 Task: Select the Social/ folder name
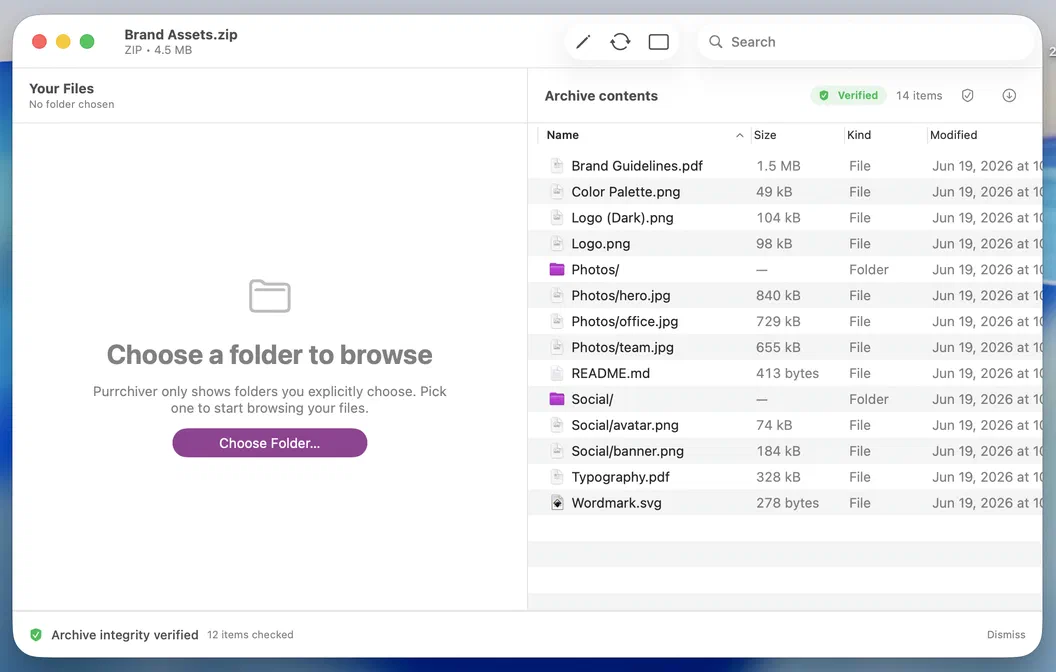tap(593, 399)
